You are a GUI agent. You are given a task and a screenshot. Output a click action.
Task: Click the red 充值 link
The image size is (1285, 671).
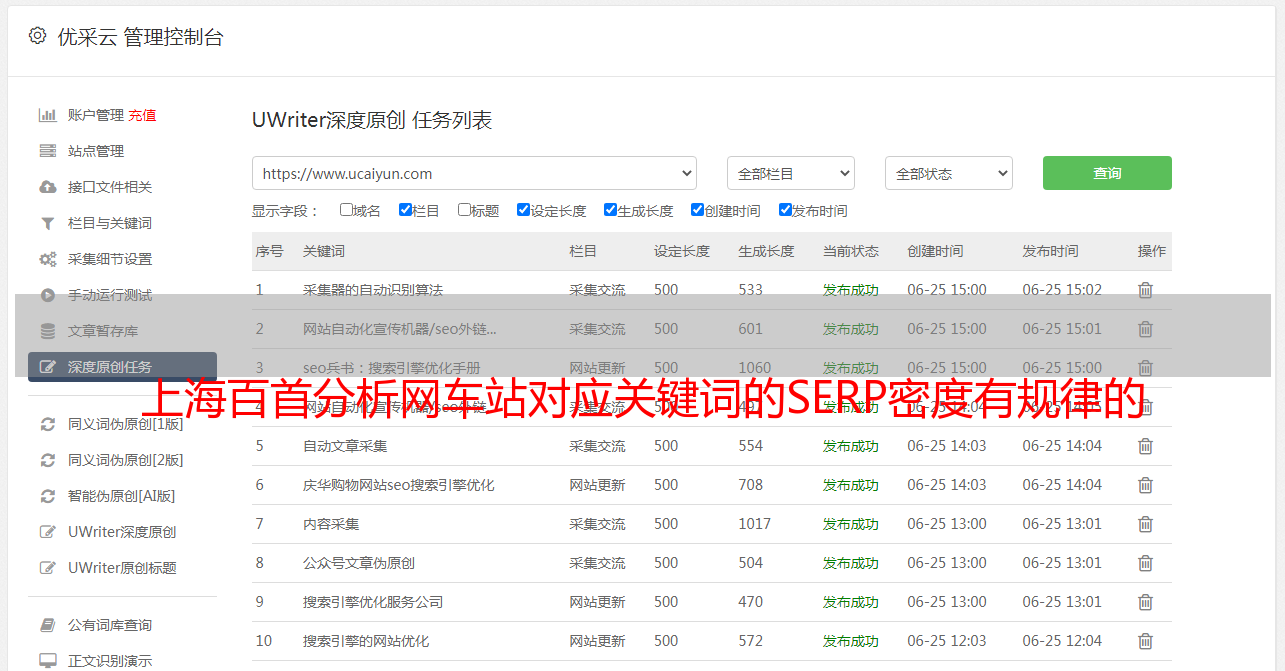[x=142, y=115]
